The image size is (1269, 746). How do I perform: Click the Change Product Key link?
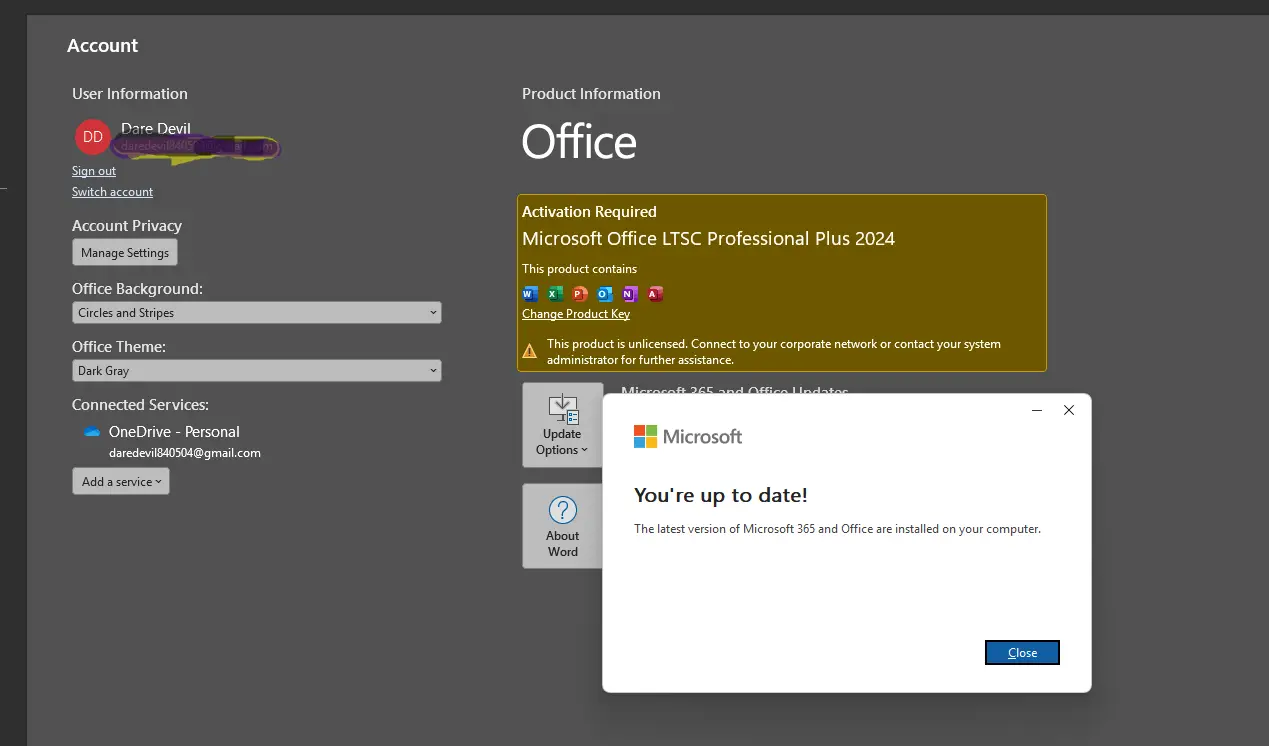576,314
